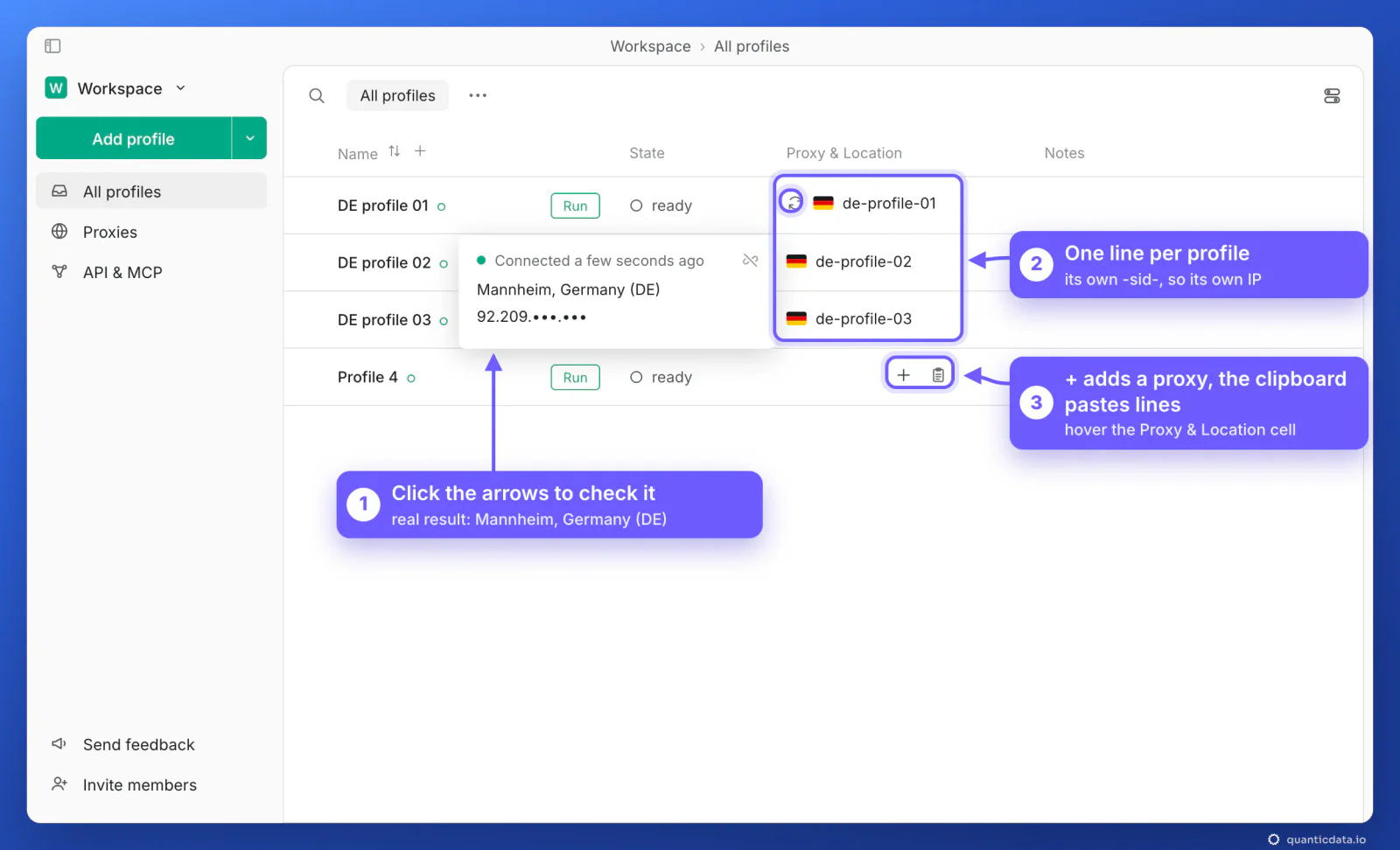The image size is (1400, 850).
Task: Select the DE profile 02 name
Action: pos(384,262)
